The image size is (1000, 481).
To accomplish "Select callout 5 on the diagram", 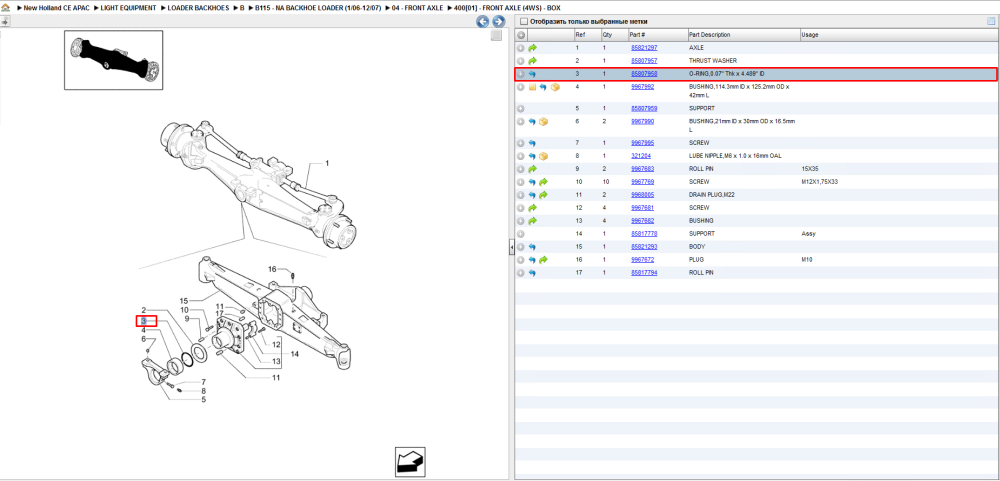I will point(203,399).
